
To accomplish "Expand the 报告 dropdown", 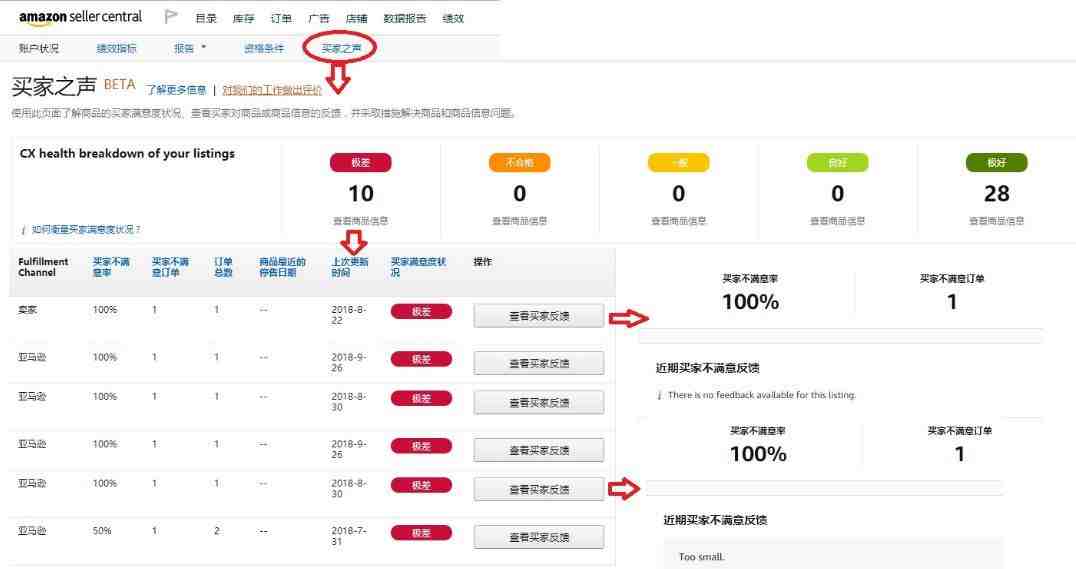I will (x=190, y=48).
